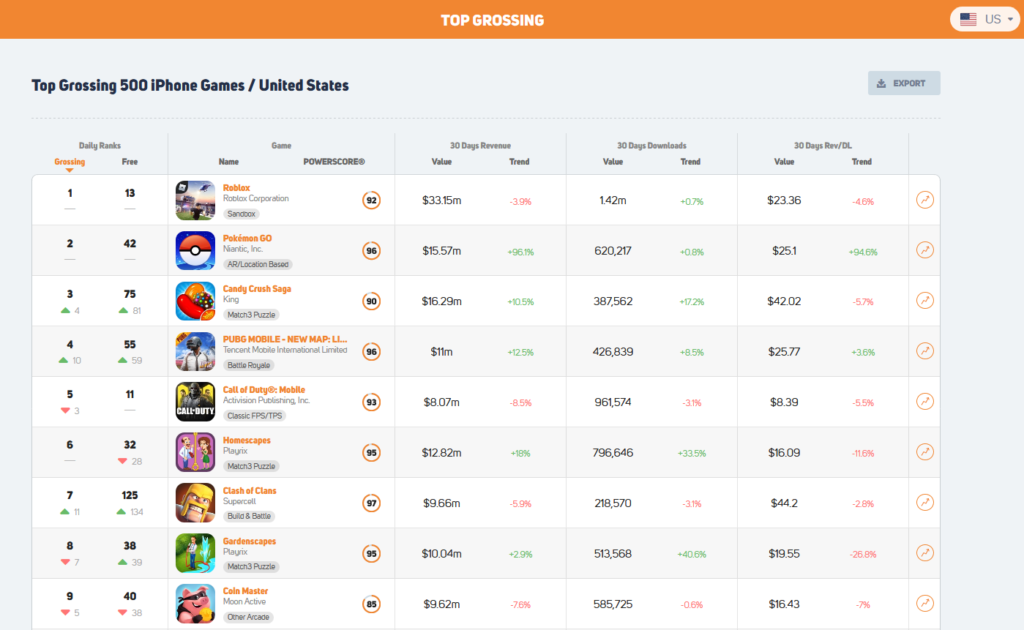Screen dimensions: 1024x630
Task: Sort by POWERSCORE column header
Action: point(334,162)
